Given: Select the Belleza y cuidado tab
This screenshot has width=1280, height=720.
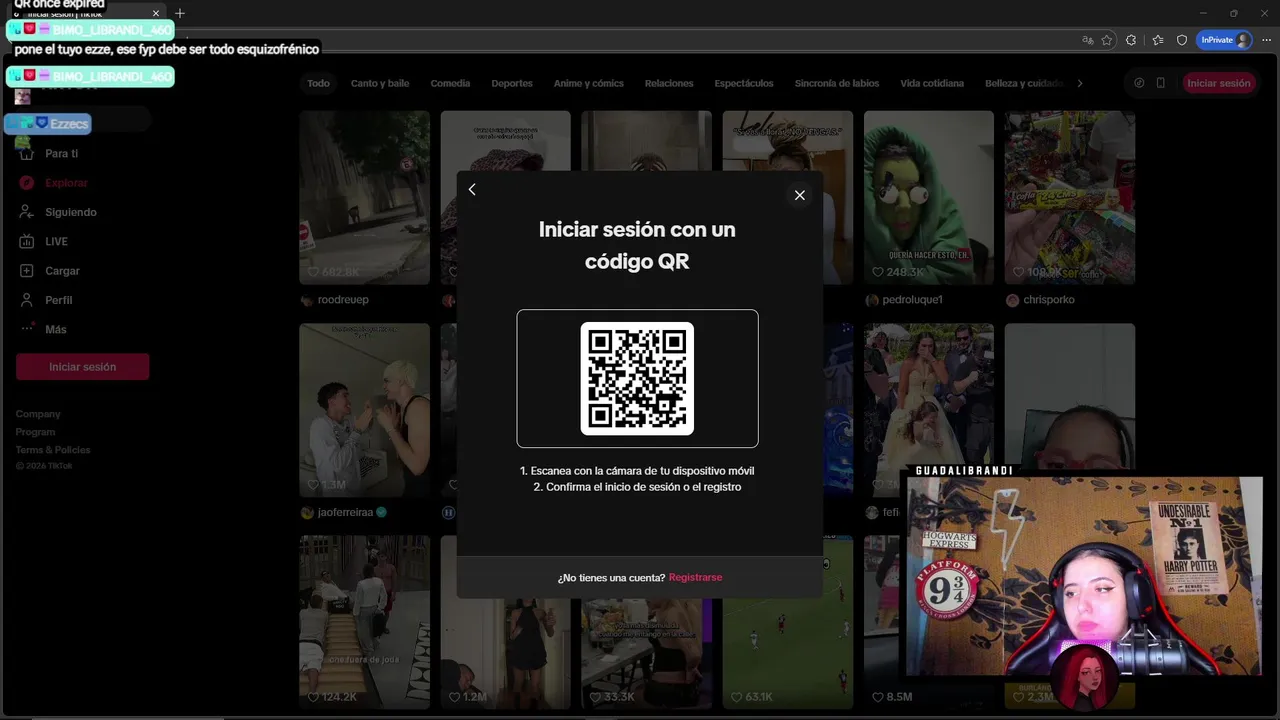Looking at the screenshot, I should pyautogui.click(x=1023, y=83).
